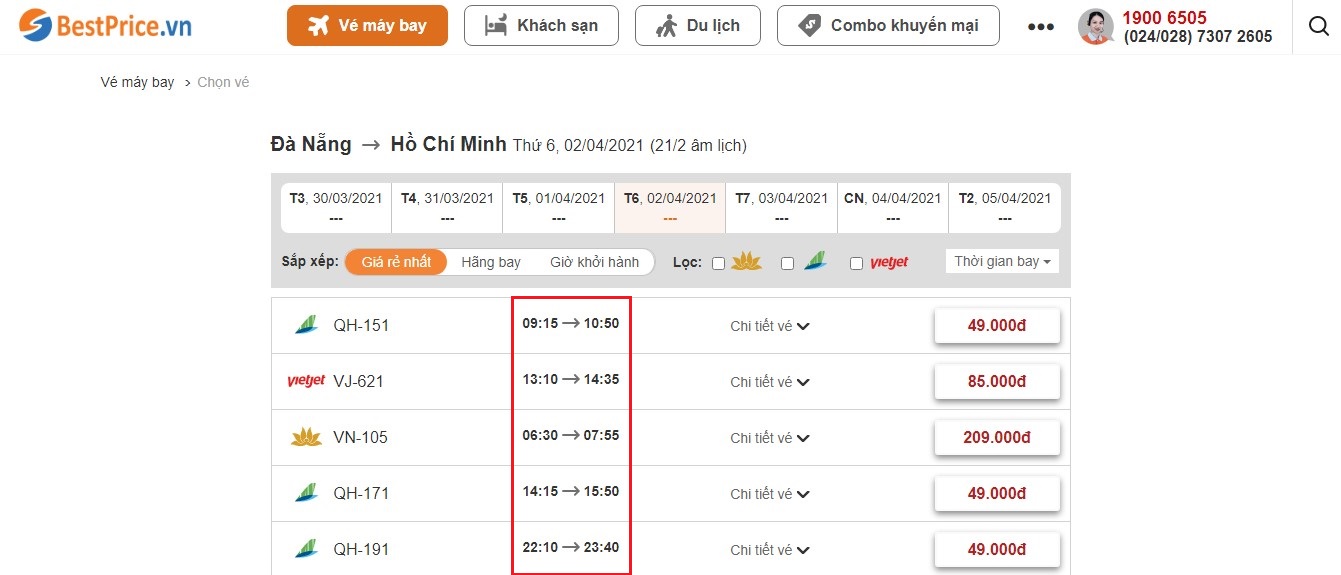Call hotline 1900 6505
This screenshot has width=1341, height=575.
click(x=1164, y=18)
